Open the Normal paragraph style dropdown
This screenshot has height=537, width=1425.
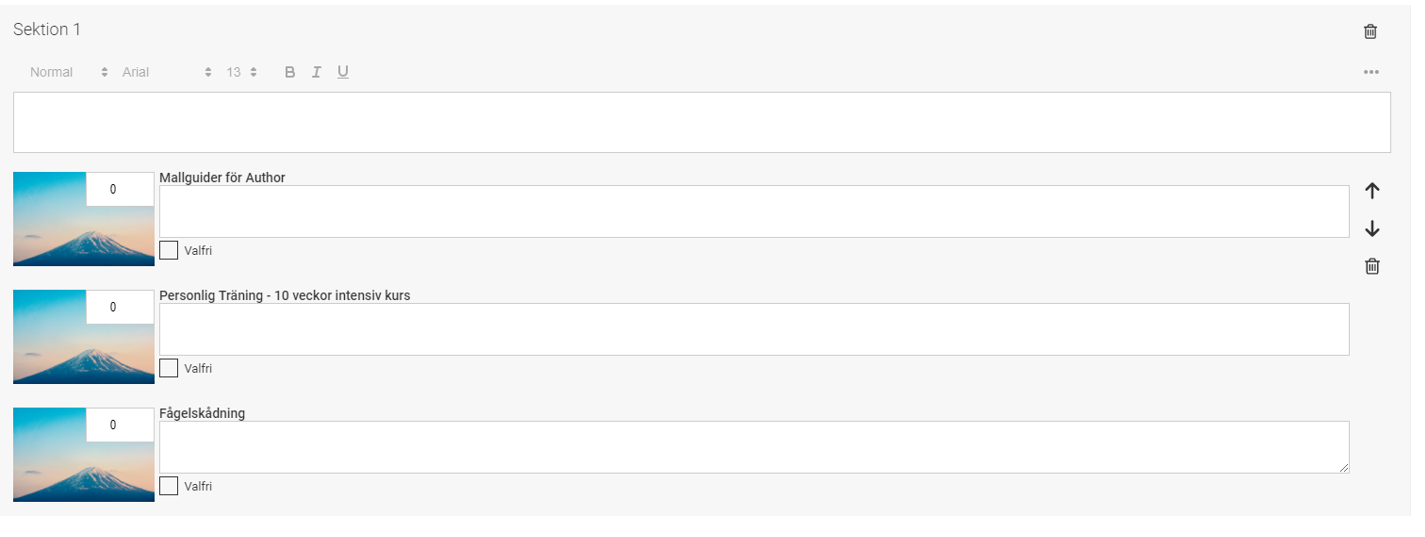[69, 72]
